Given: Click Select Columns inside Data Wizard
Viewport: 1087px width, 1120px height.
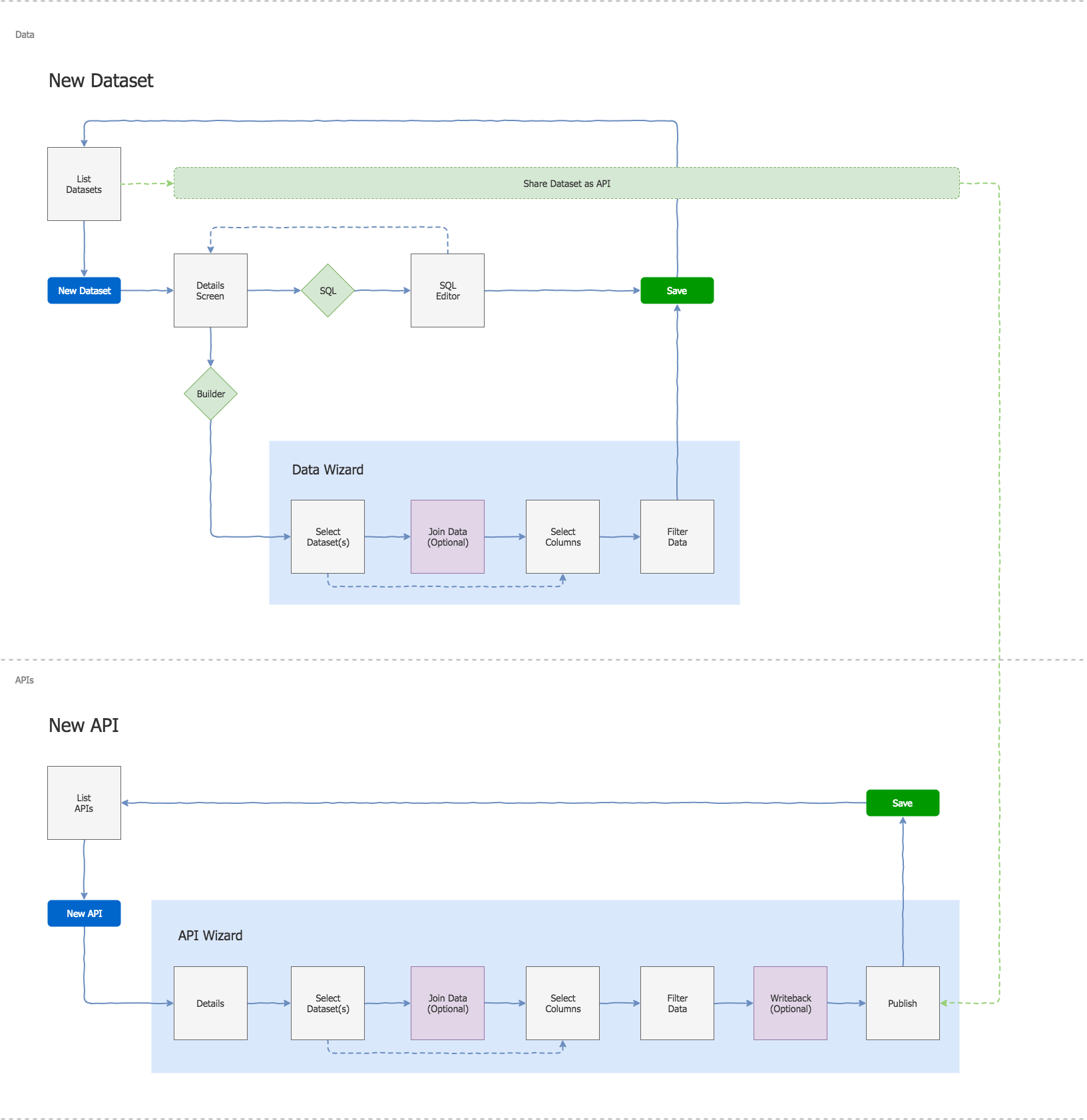Looking at the screenshot, I should tap(562, 536).
